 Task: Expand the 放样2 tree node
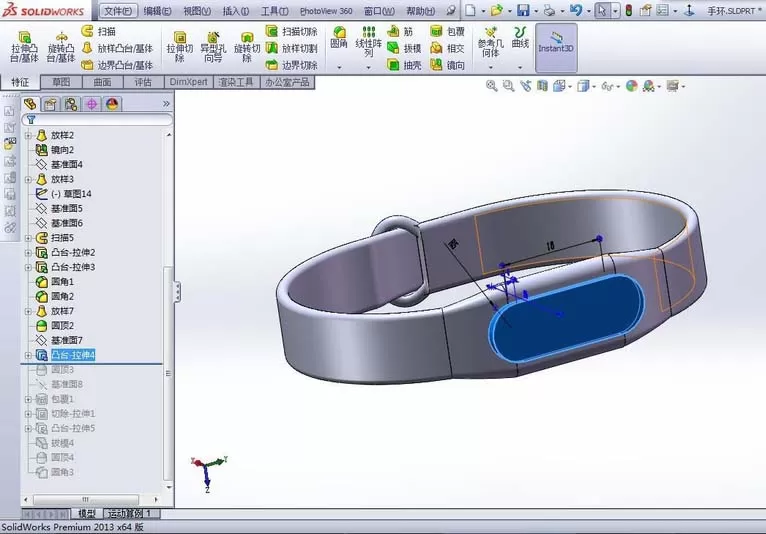[x=28, y=135]
